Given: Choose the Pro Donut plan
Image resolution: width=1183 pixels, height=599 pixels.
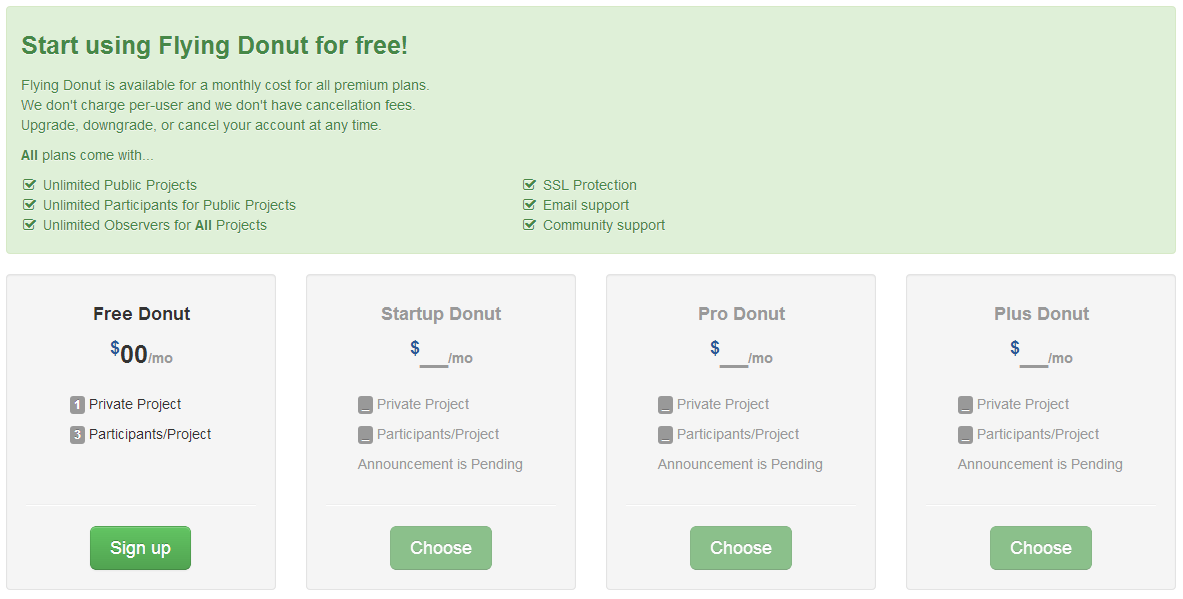Looking at the screenshot, I should (x=740, y=548).
